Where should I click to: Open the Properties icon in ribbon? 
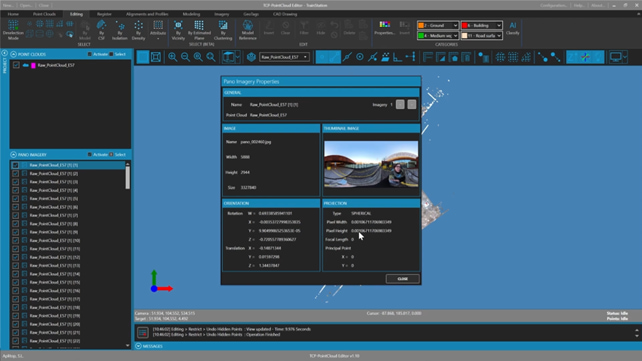coord(384,28)
